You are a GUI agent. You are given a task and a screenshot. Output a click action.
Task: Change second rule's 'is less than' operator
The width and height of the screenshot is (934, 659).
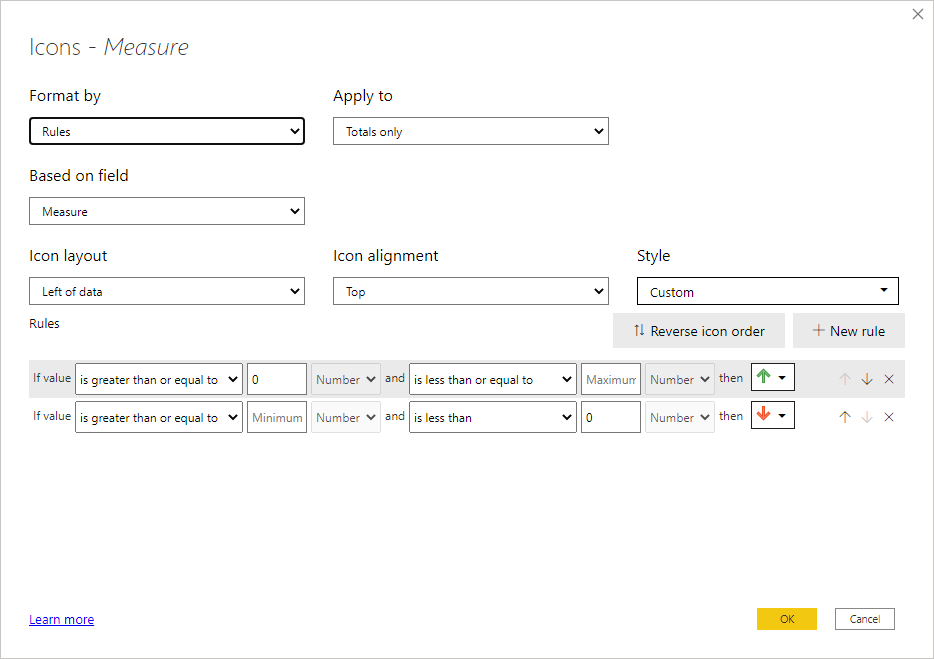click(493, 417)
